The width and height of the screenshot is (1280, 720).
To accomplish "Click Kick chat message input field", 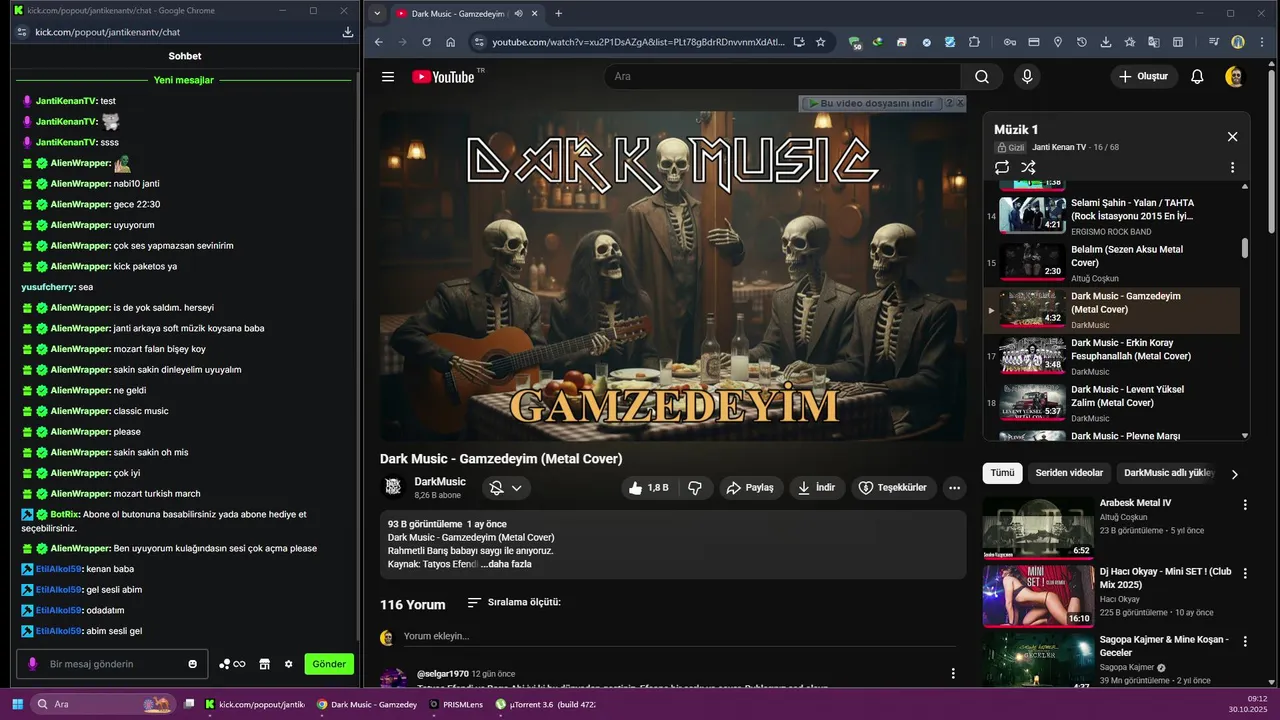I will (112, 664).
